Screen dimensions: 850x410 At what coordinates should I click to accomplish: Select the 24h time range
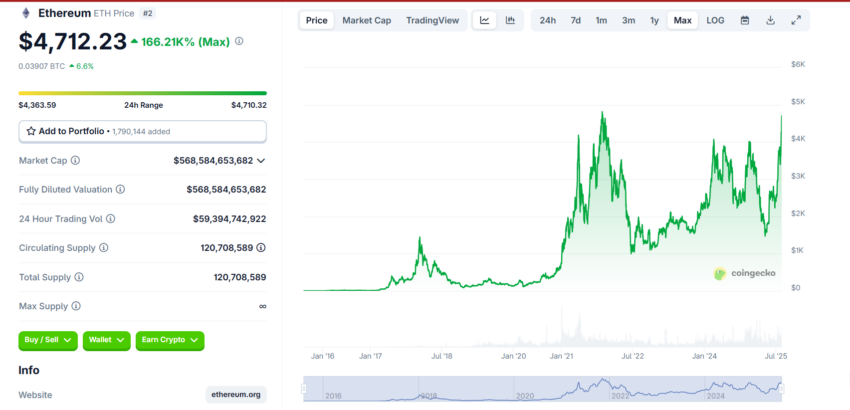point(548,21)
